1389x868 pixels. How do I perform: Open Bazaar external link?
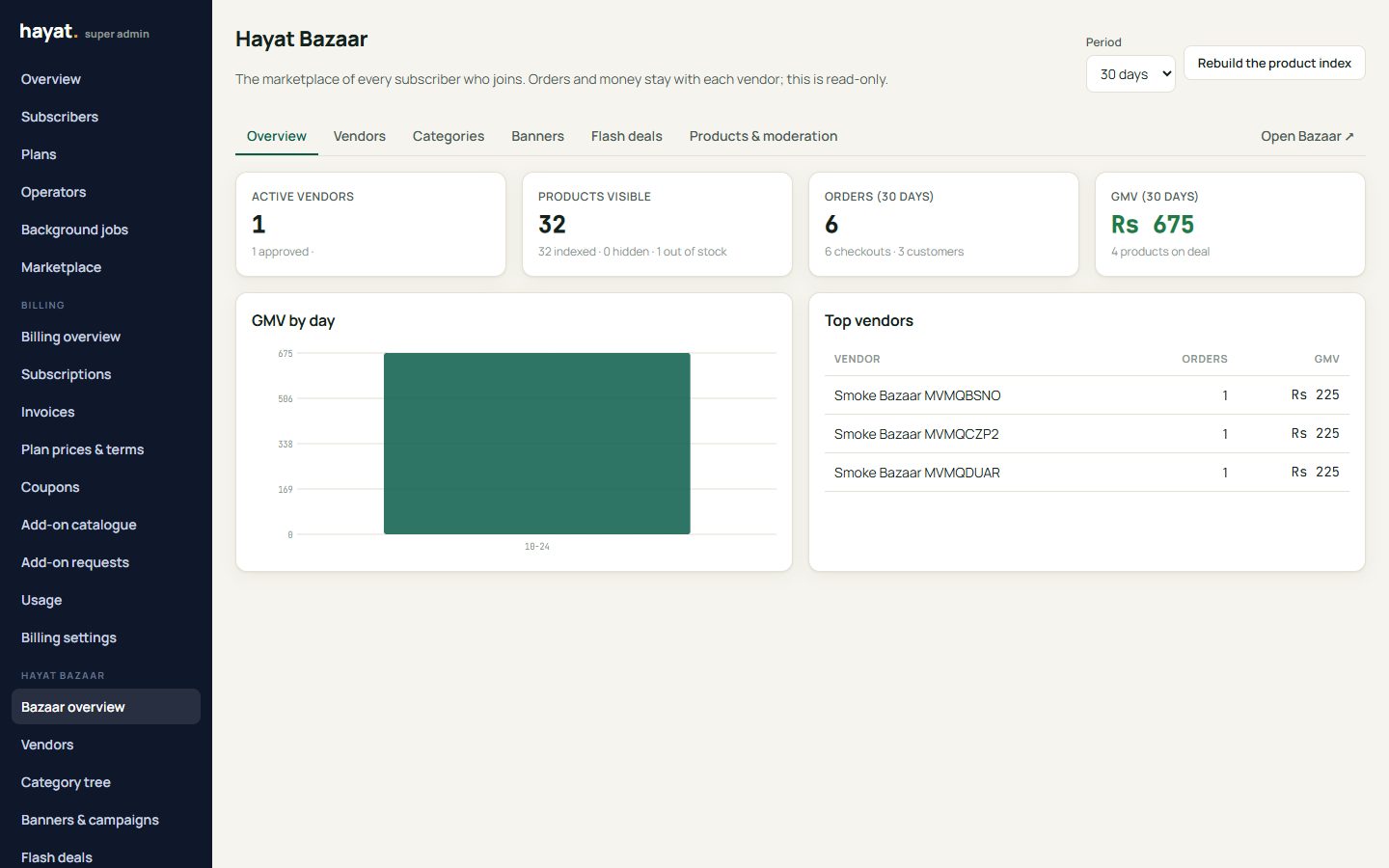(x=1307, y=136)
